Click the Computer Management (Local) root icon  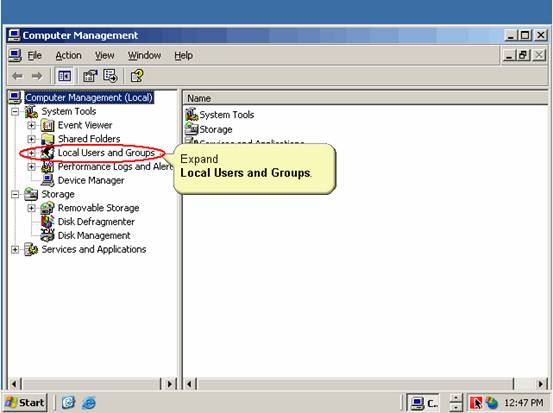tap(15, 98)
